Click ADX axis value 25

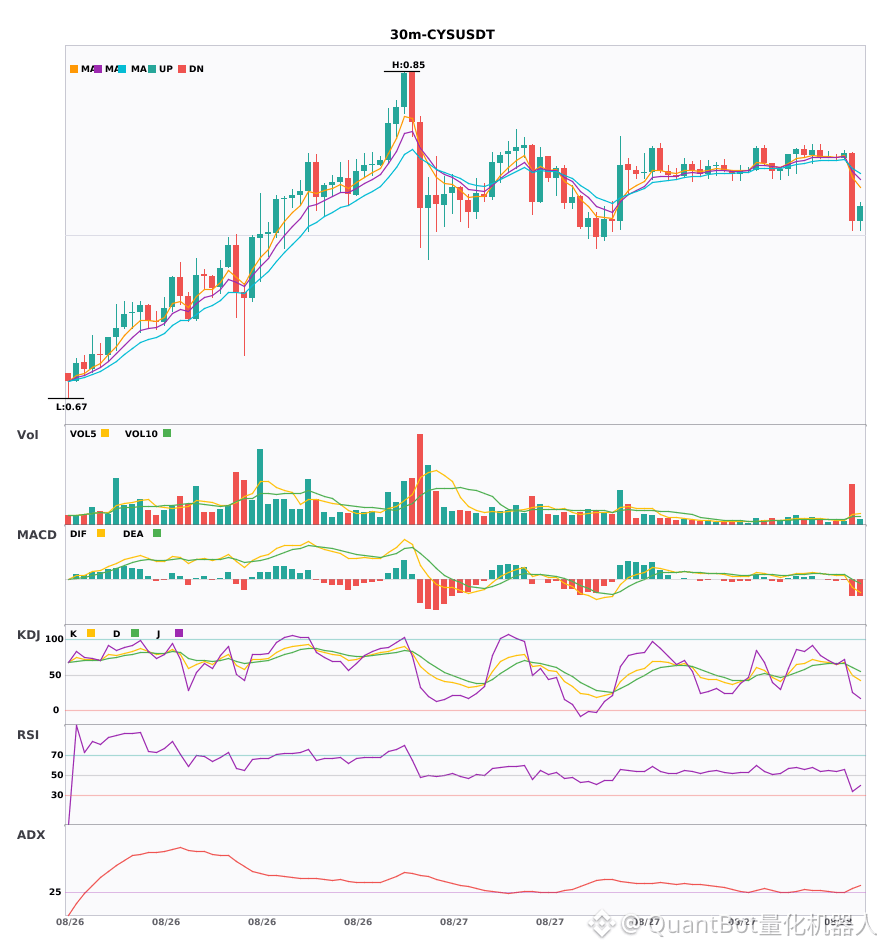[55, 892]
